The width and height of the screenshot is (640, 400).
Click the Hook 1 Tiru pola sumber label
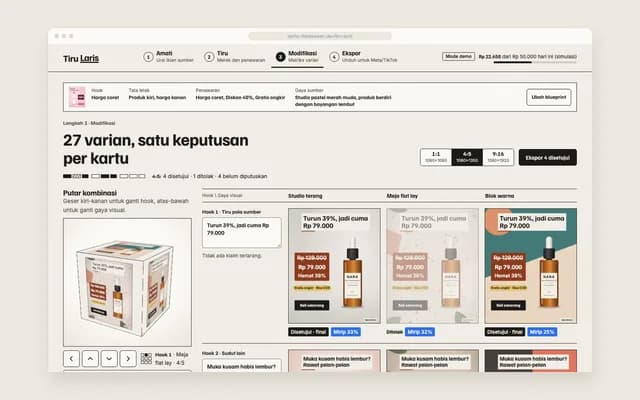click(231, 212)
